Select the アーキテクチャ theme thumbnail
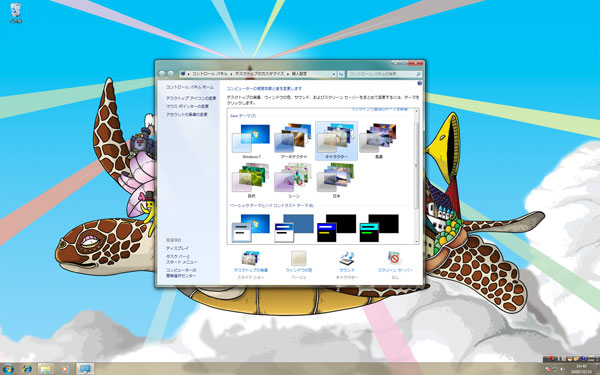 pos(294,141)
